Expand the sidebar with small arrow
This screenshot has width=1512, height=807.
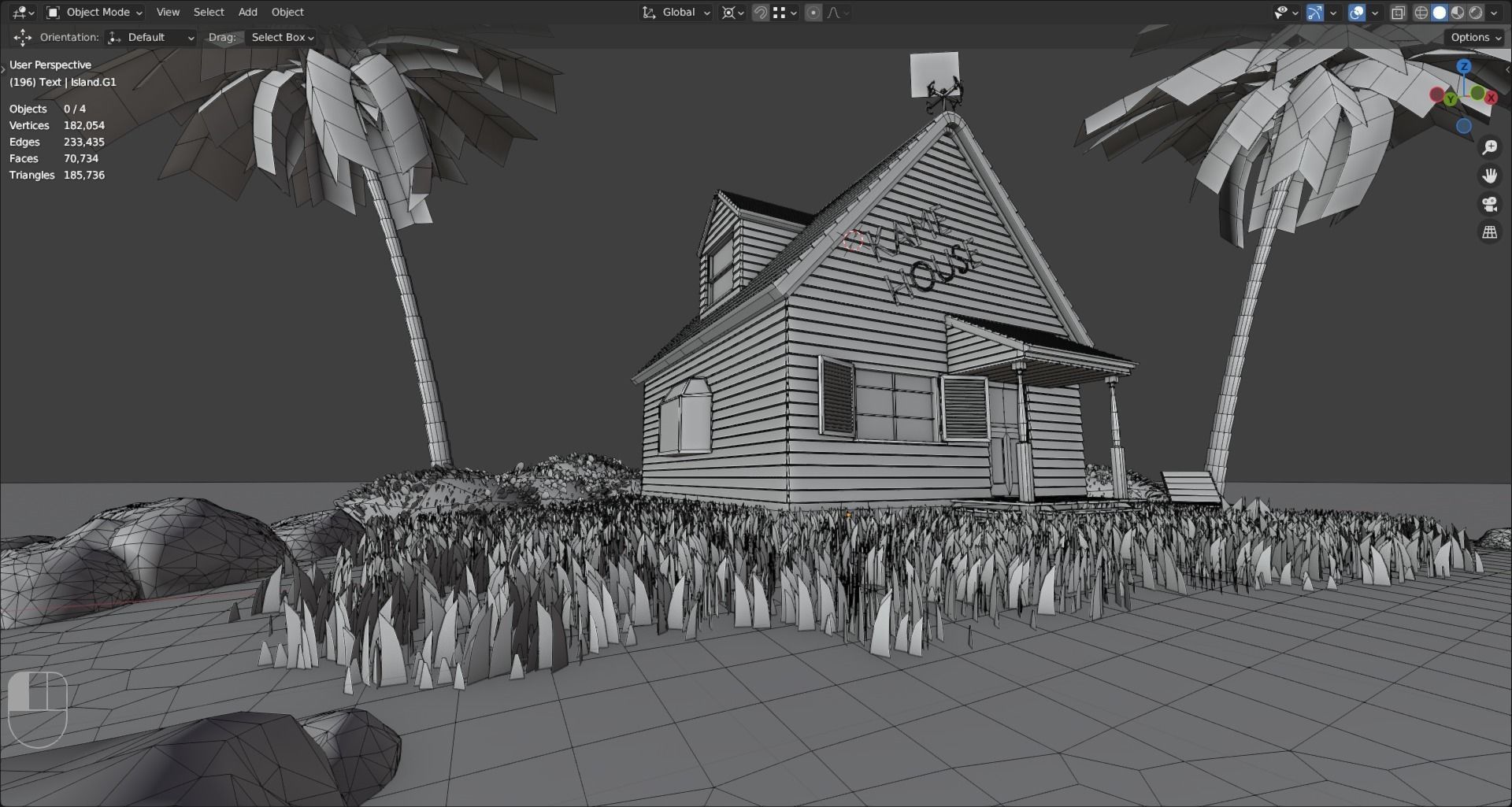tap(1508, 70)
